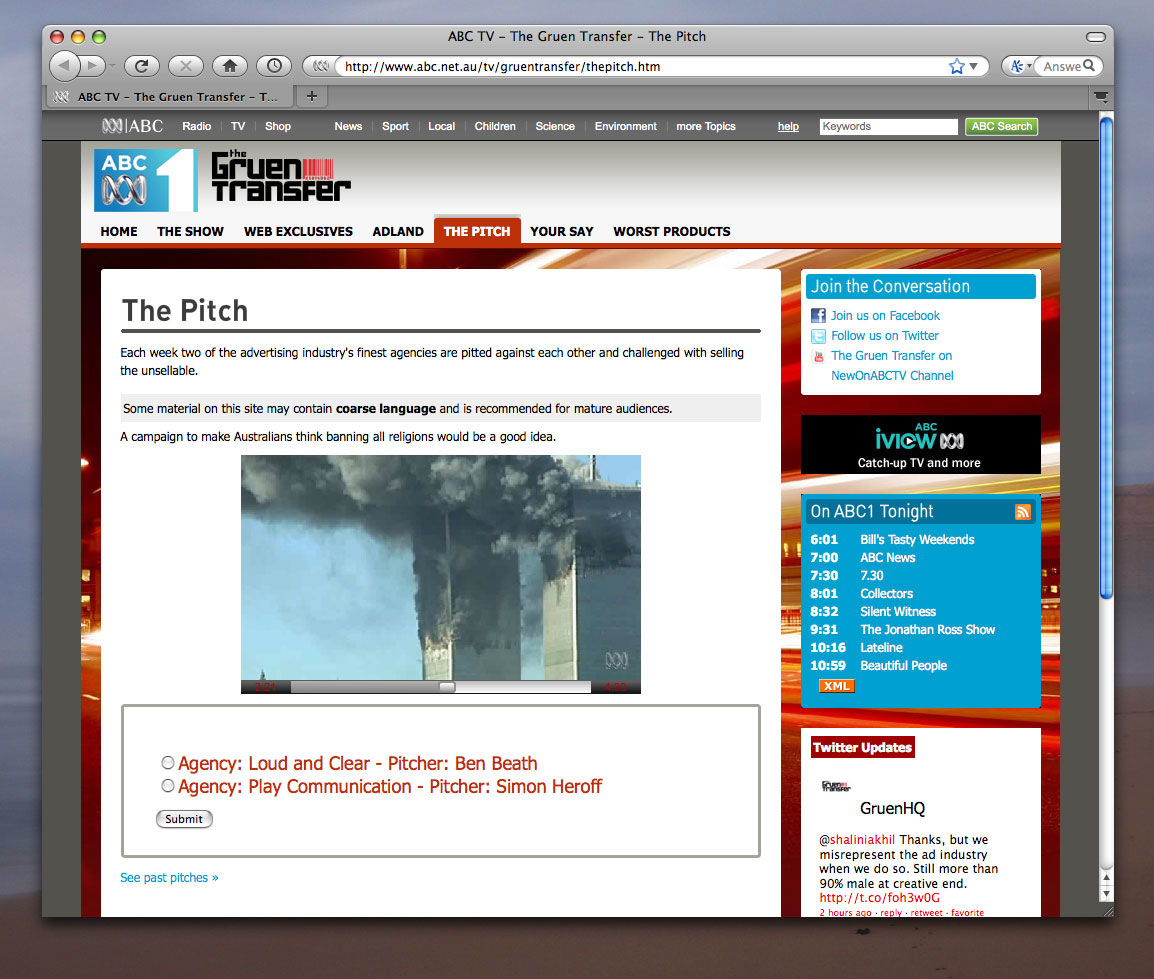Click the ABC1 logo in the header
The image size is (1154, 979).
click(x=145, y=180)
